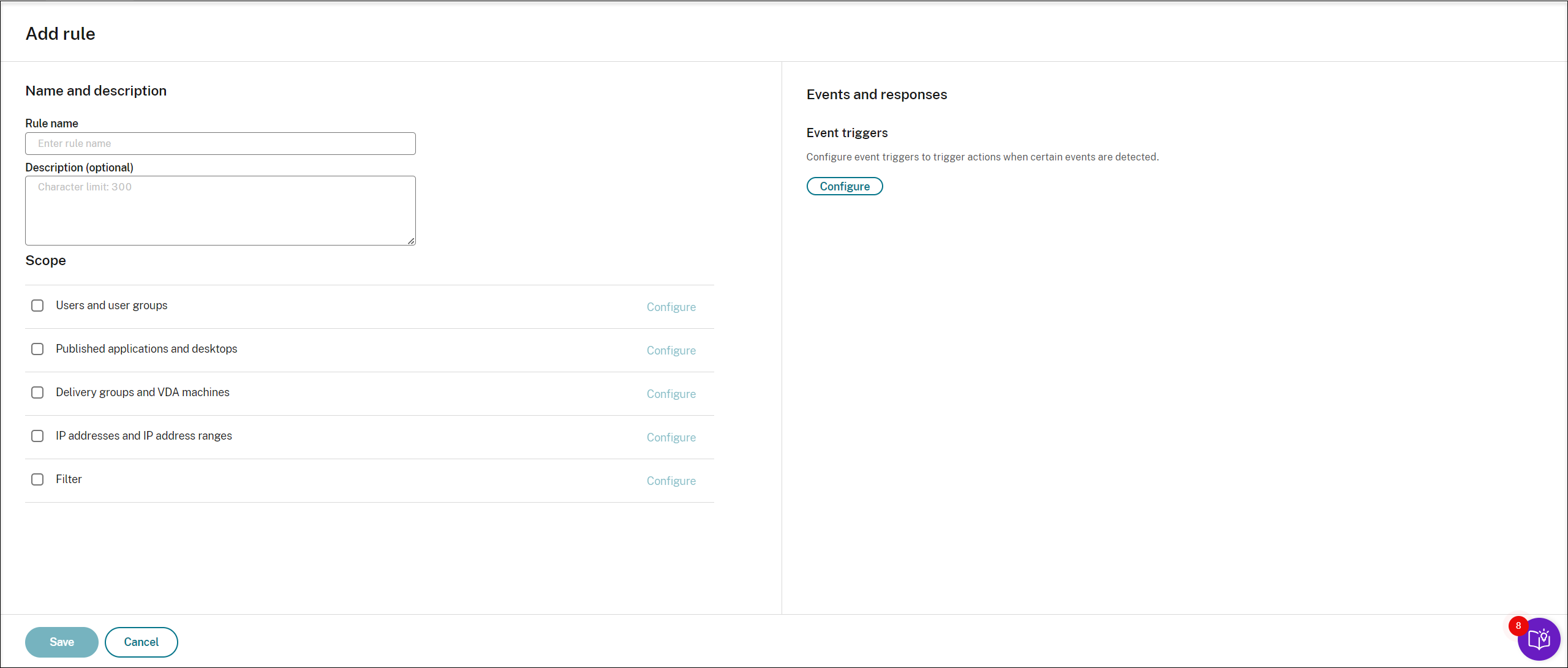Click the 'Delivery groups and VDA machines' label

coord(143,392)
